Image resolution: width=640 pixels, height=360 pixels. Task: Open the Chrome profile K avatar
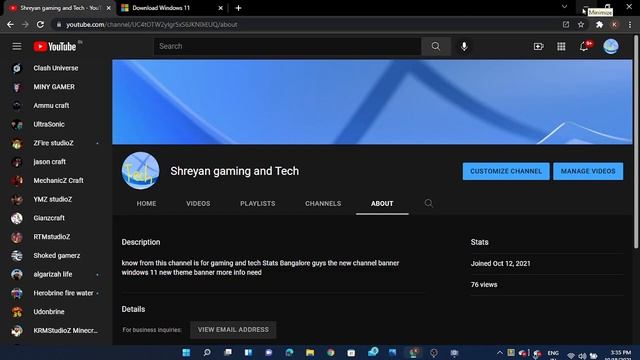(x=614, y=24)
